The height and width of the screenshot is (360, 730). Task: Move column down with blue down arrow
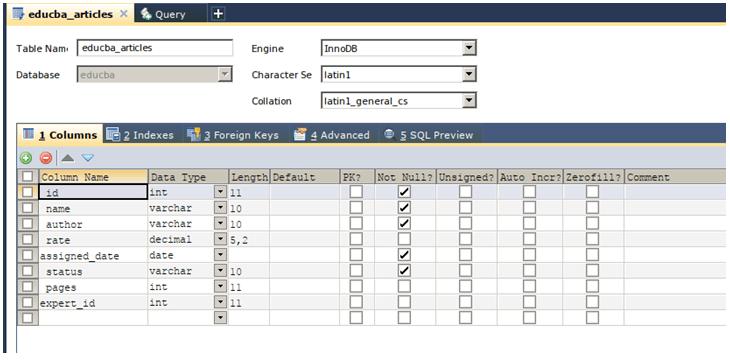(88, 158)
